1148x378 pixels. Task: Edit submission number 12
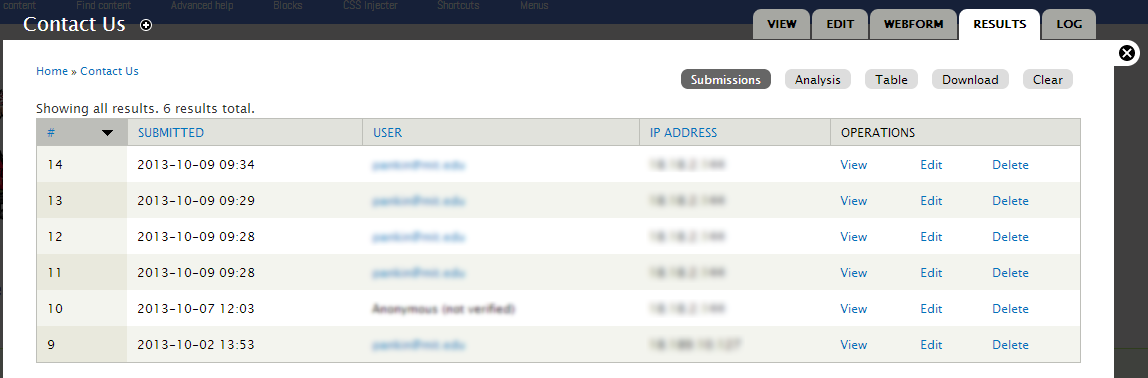pos(931,237)
